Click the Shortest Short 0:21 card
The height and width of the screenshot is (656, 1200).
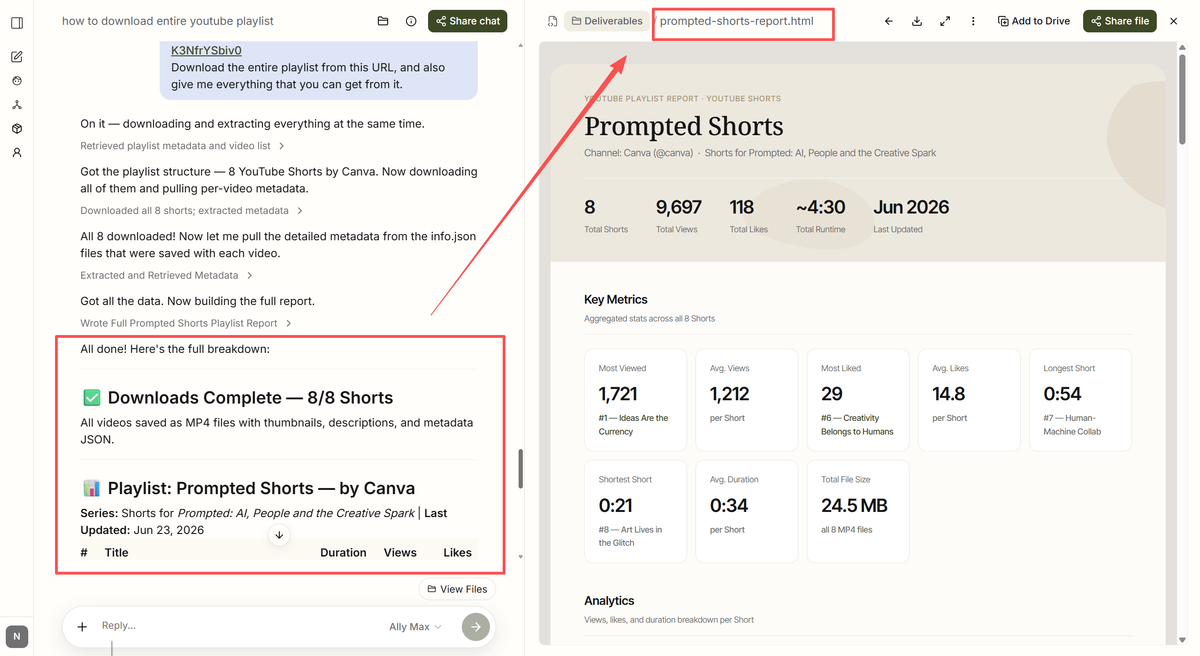[x=635, y=511]
